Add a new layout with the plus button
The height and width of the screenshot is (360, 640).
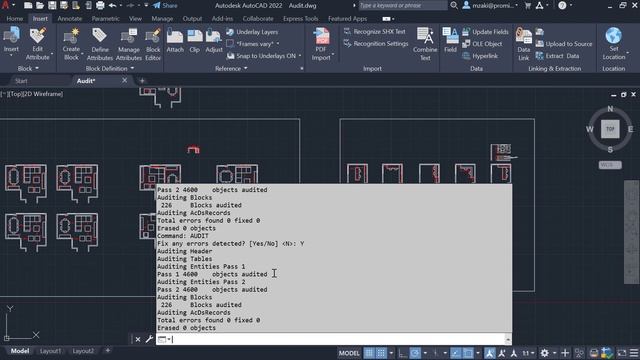pyautogui.click(x=108, y=350)
